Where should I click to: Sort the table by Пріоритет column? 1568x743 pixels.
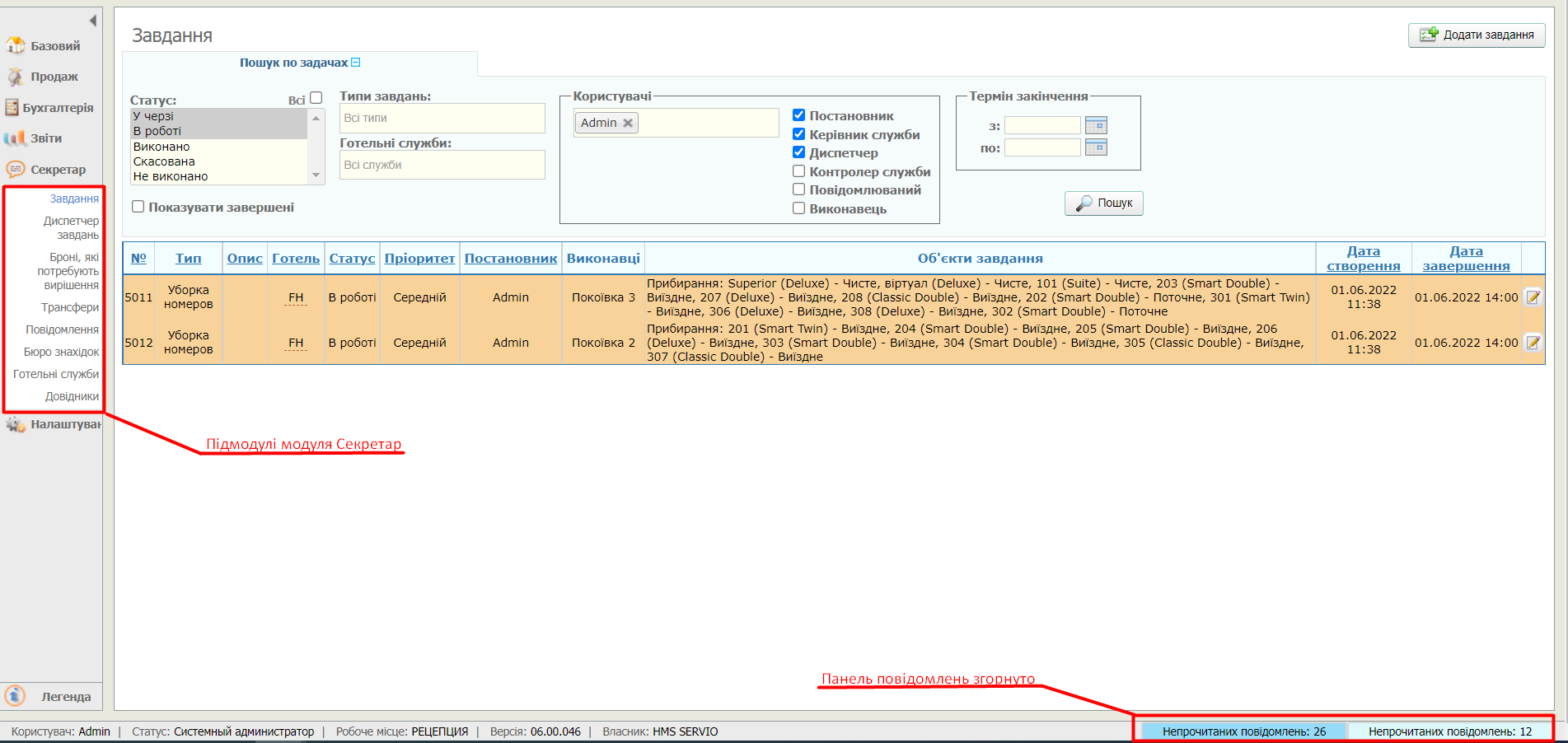[419, 259]
